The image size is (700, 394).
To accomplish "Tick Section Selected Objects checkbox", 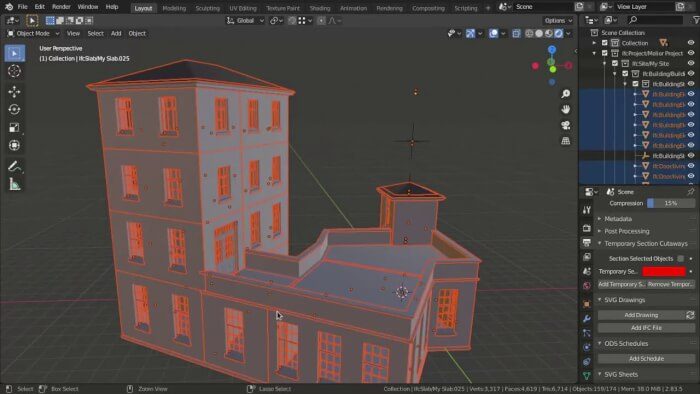I will point(680,258).
